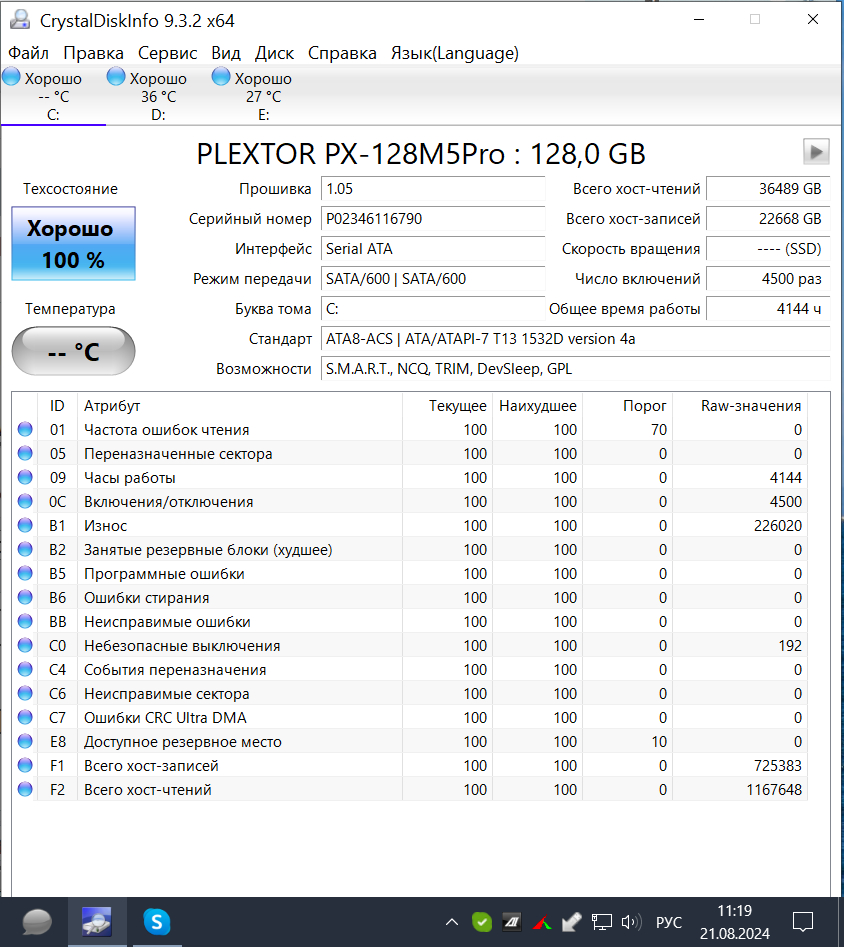Click status dot for Занятые резервные блоки
Viewport: 844px width, 947px height.
coord(25,549)
